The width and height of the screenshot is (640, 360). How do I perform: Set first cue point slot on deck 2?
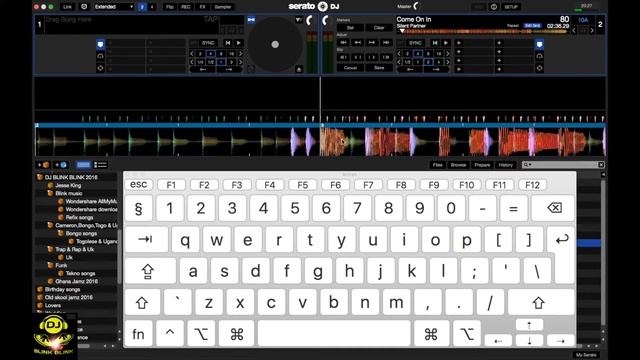(459, 43)
